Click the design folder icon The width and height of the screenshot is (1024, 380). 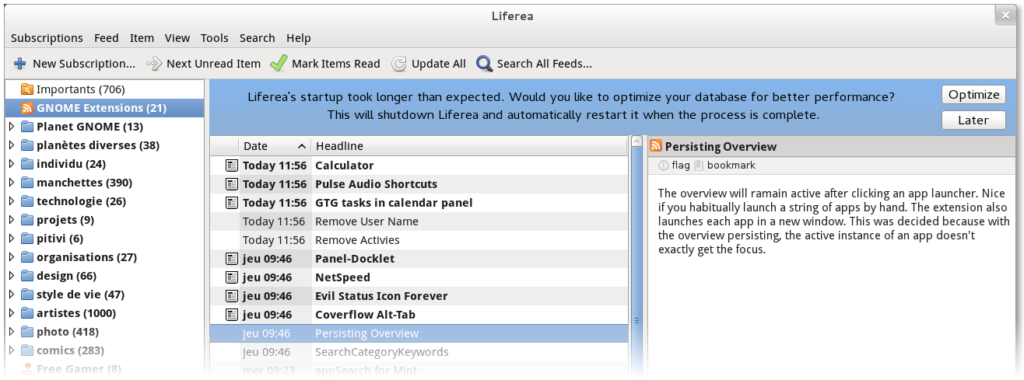(27, 276)
